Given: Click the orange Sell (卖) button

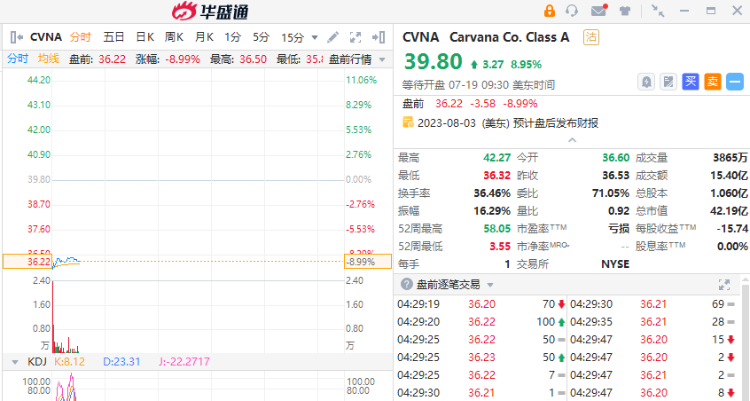Looking at the screenshot, I should 713,82.
